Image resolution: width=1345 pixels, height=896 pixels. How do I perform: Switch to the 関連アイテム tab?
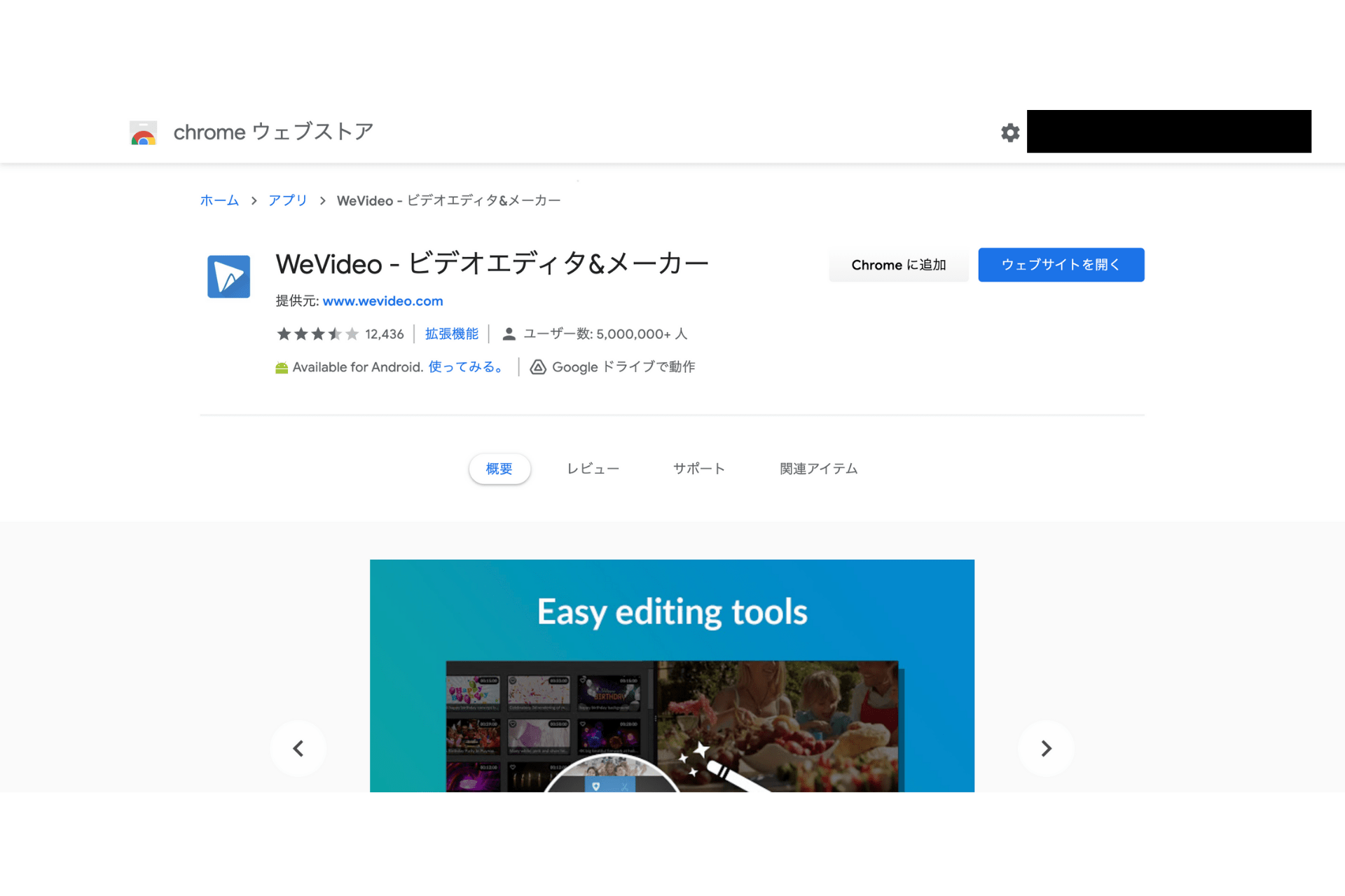point(819,469)
